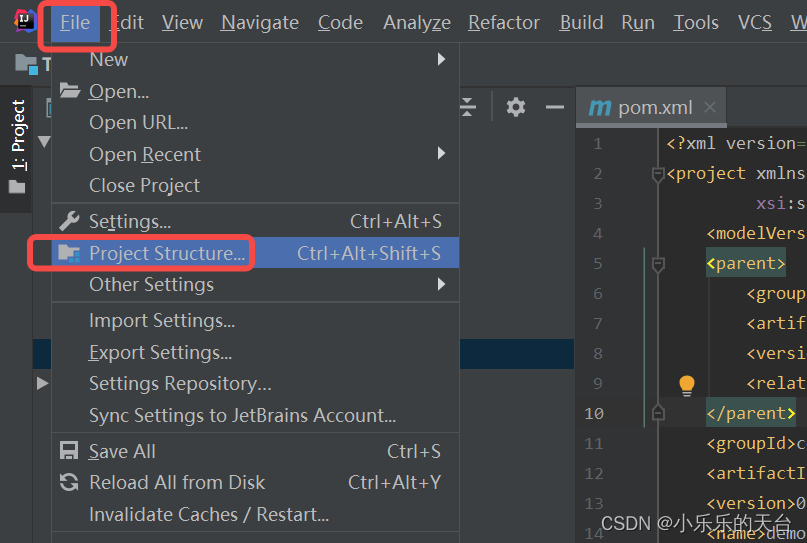Viewport: 807px width, 543px height.
Task: Open Settings... from the menu
Action: tap(255, 221)
